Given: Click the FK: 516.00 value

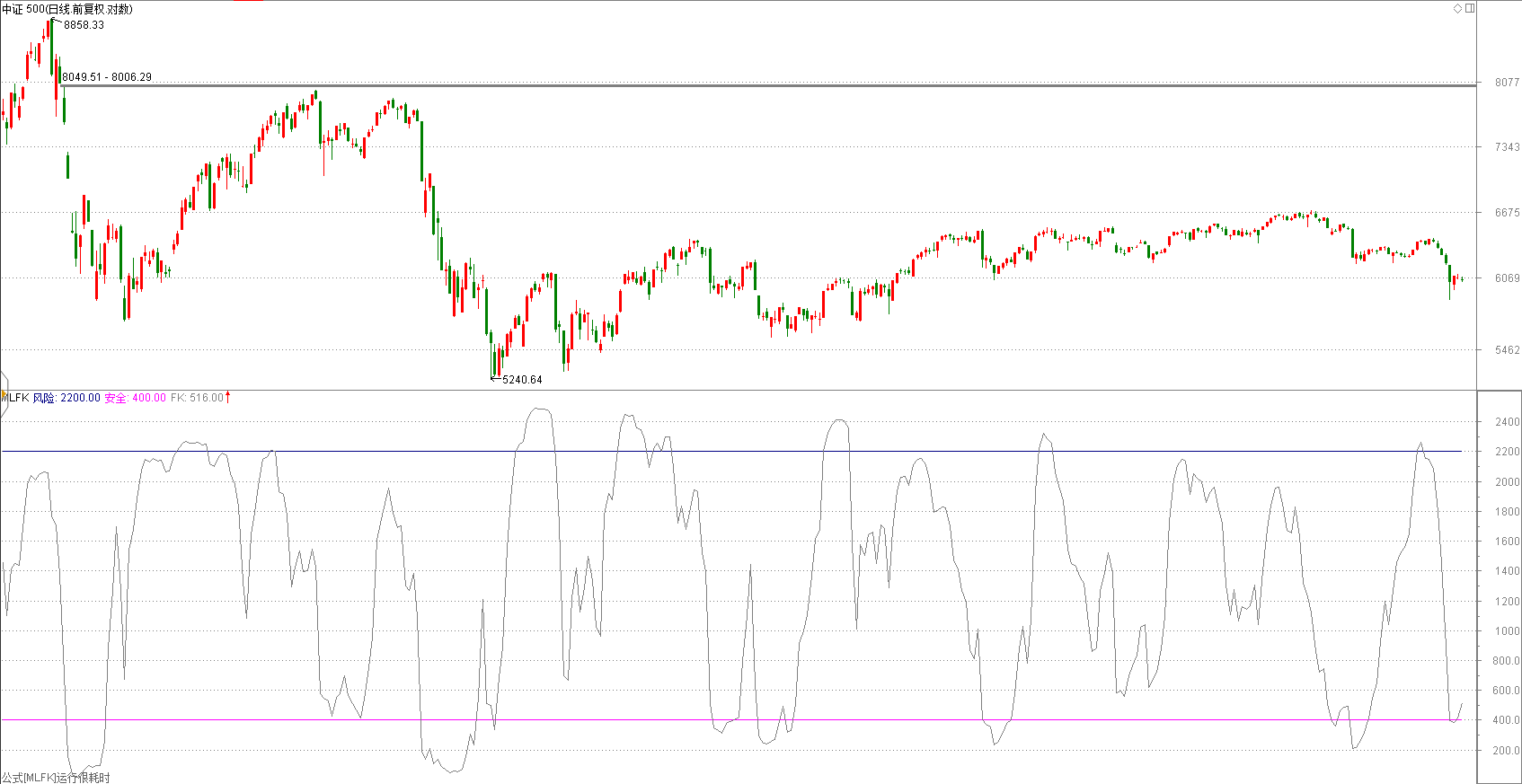Looking at the screenshot, I should coord(197,398).
